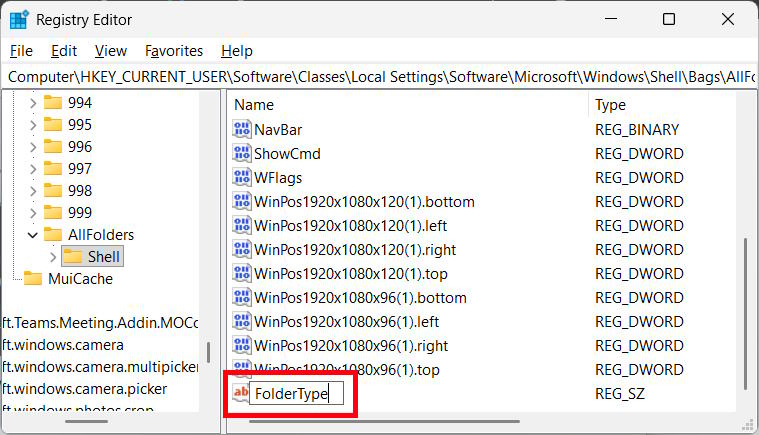This screenshot has width=759, height=435.
Task: Expand the 999 key
Action: point(33,212)
